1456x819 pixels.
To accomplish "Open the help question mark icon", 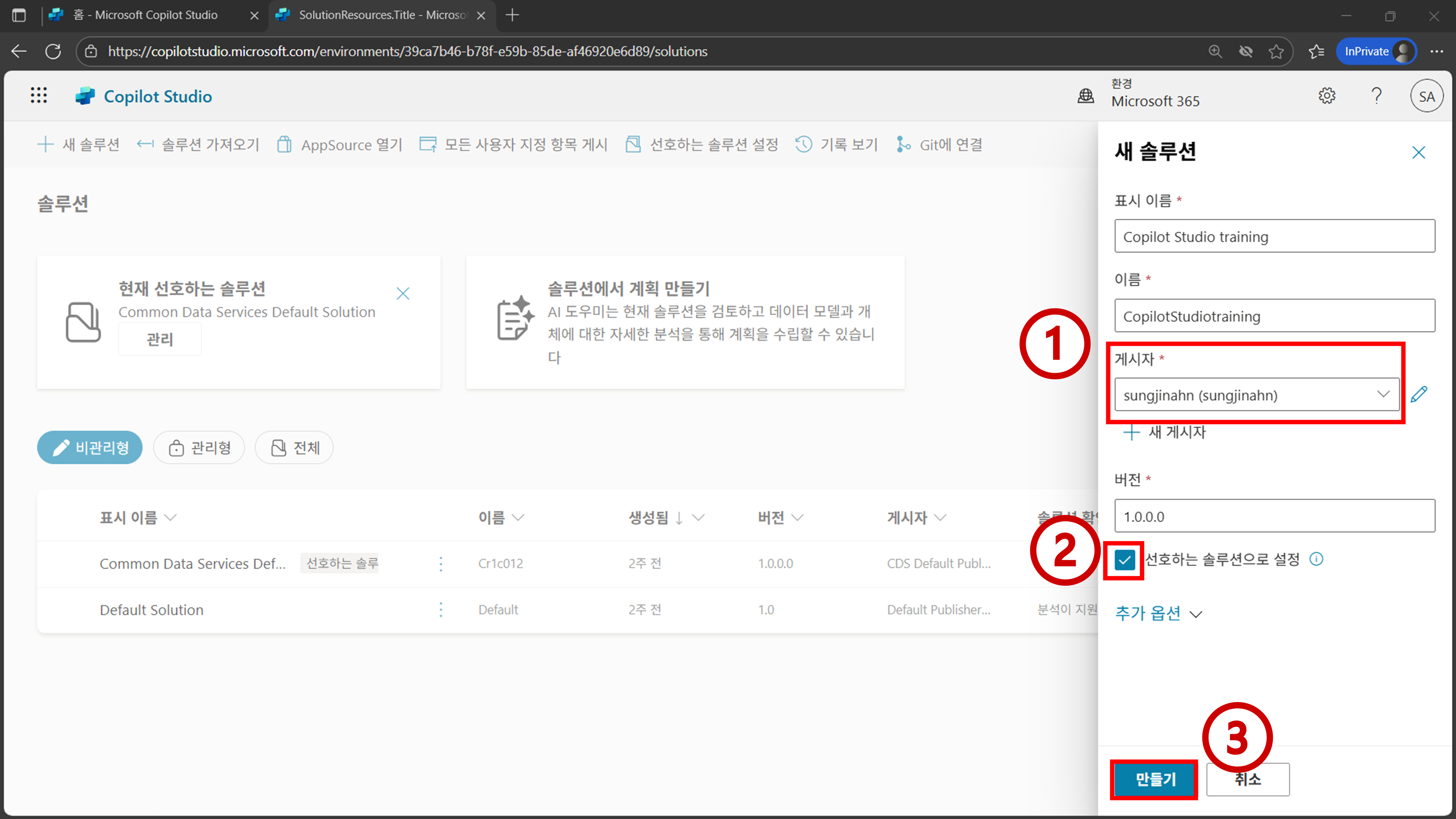I will pos(1376,95).
